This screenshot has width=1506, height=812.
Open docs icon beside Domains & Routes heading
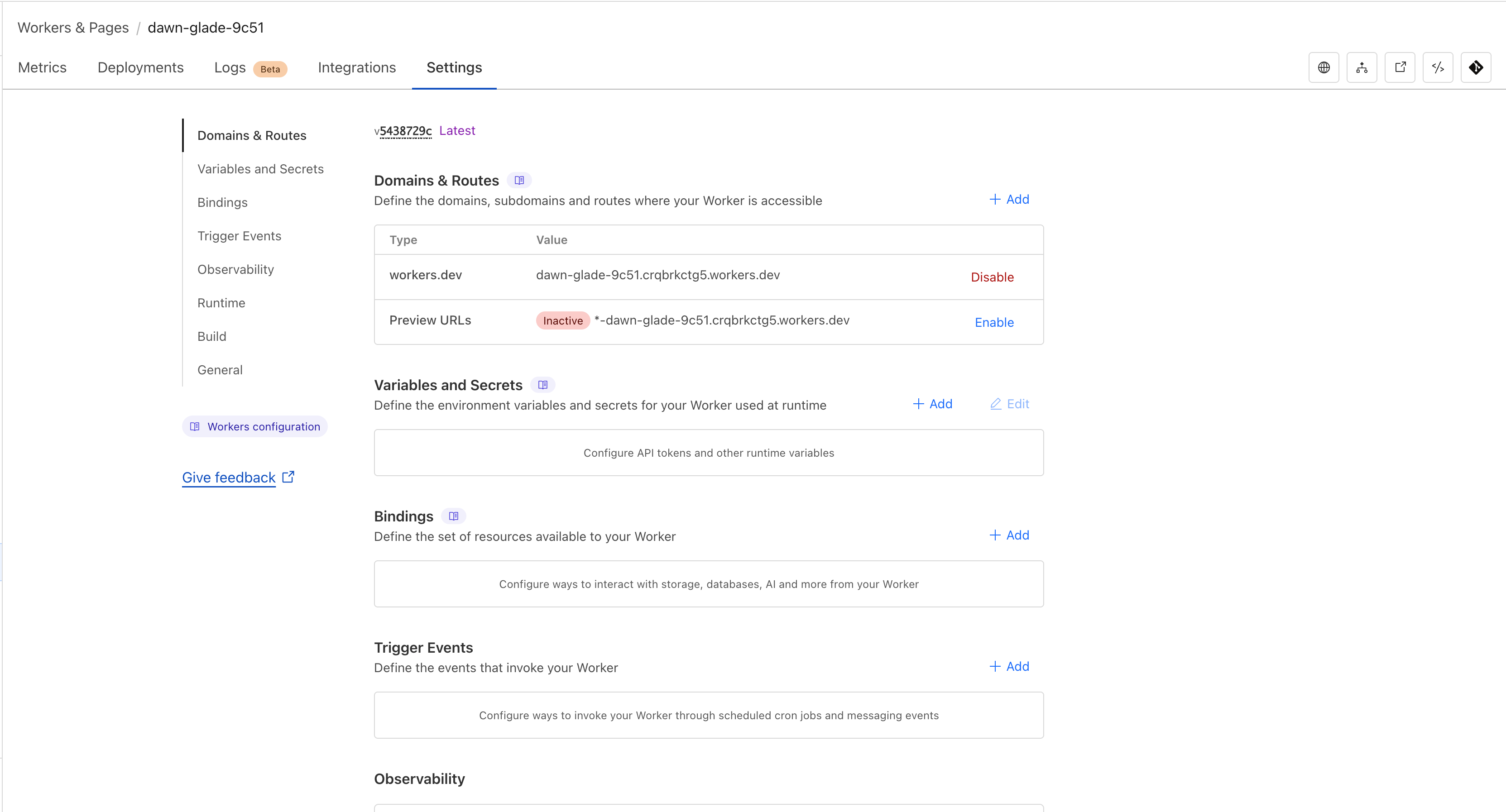(519, 181)
